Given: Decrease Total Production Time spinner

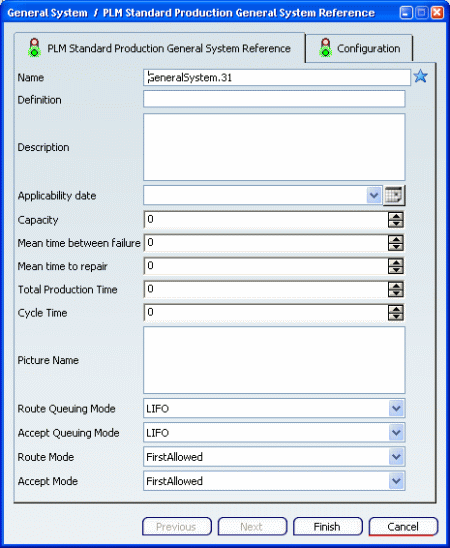Looking at the screenshot, I should [396, 294].
